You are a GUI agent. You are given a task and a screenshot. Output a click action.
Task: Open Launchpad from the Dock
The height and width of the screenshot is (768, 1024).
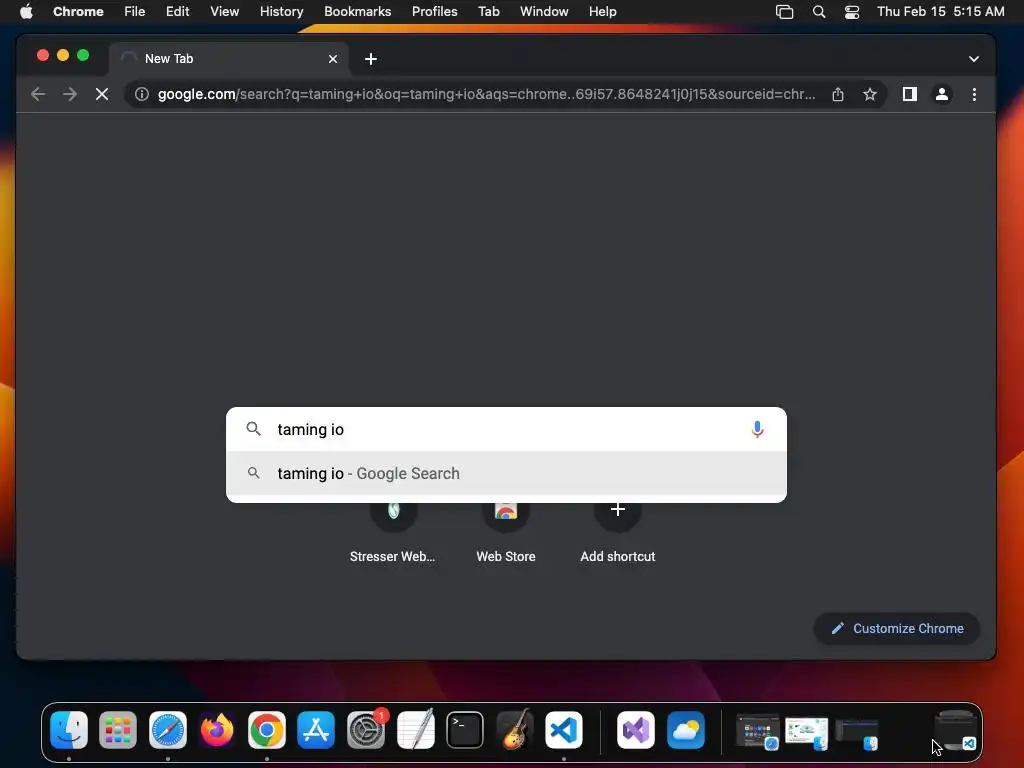(x=118, y=729)
